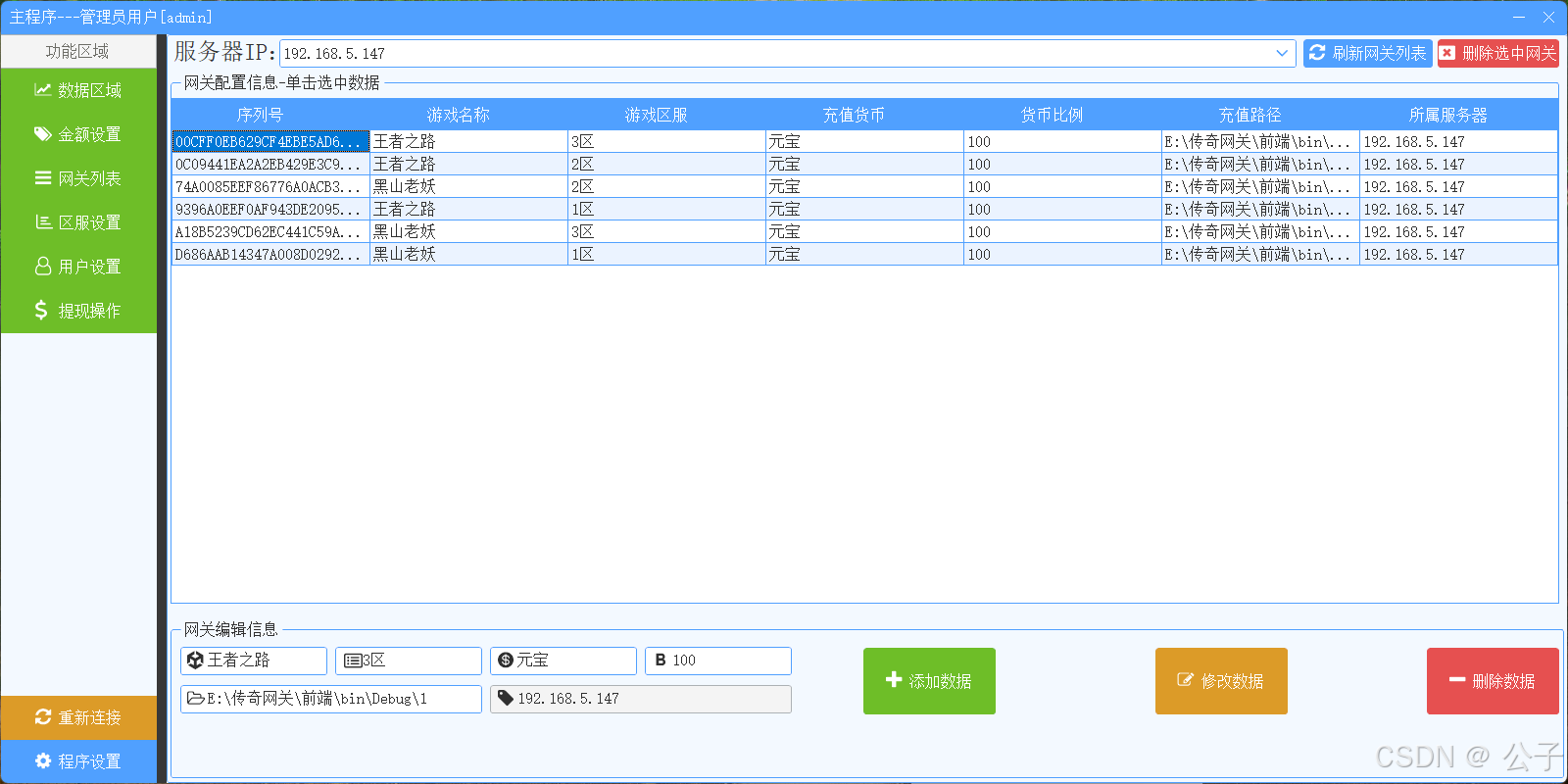Click the 货币比例 column header
Screen dimensions: 1568x784
[1052, 115]
